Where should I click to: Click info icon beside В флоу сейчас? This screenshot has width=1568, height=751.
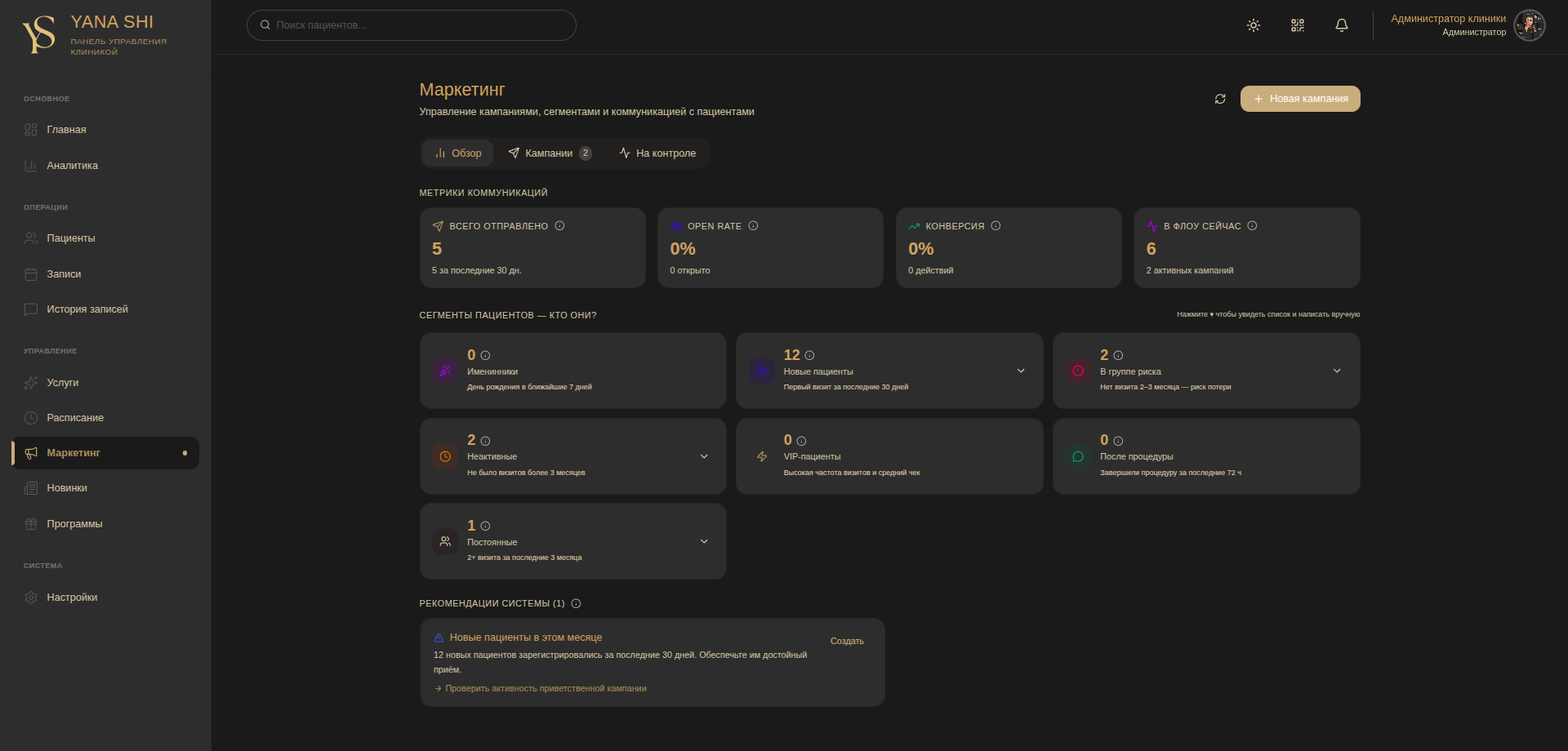pos(1253,226)
